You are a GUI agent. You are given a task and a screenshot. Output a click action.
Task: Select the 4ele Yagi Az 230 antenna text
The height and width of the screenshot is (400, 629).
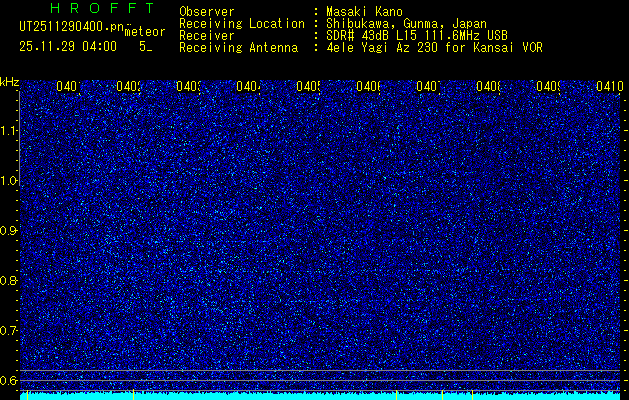434,48
